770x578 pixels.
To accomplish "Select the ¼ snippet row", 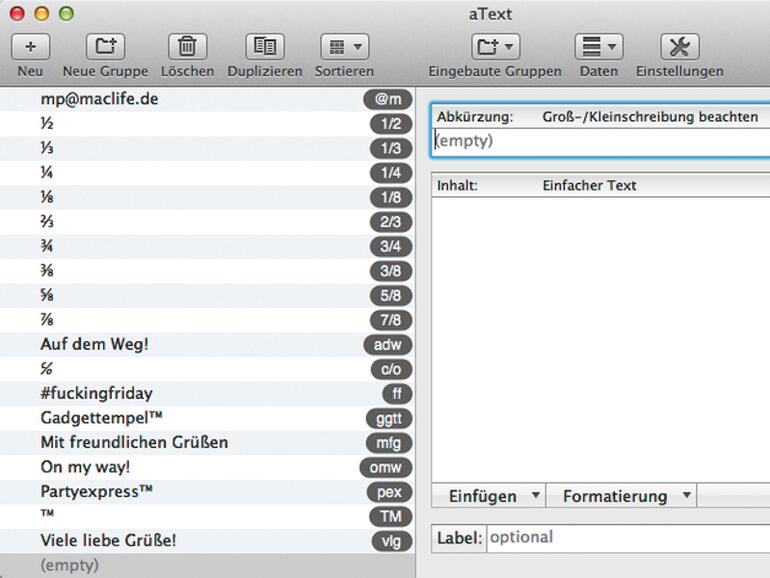I will point(206,173).
